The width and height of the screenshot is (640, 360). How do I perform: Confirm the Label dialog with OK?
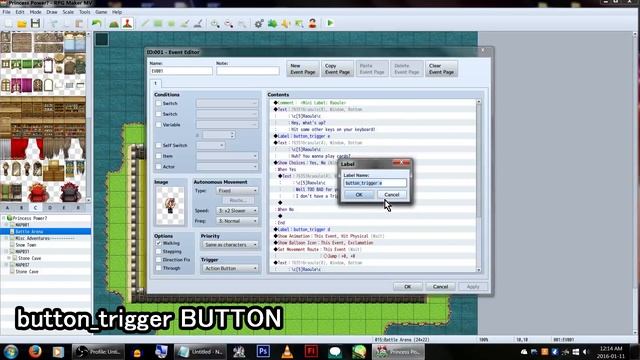click(359, 195)
